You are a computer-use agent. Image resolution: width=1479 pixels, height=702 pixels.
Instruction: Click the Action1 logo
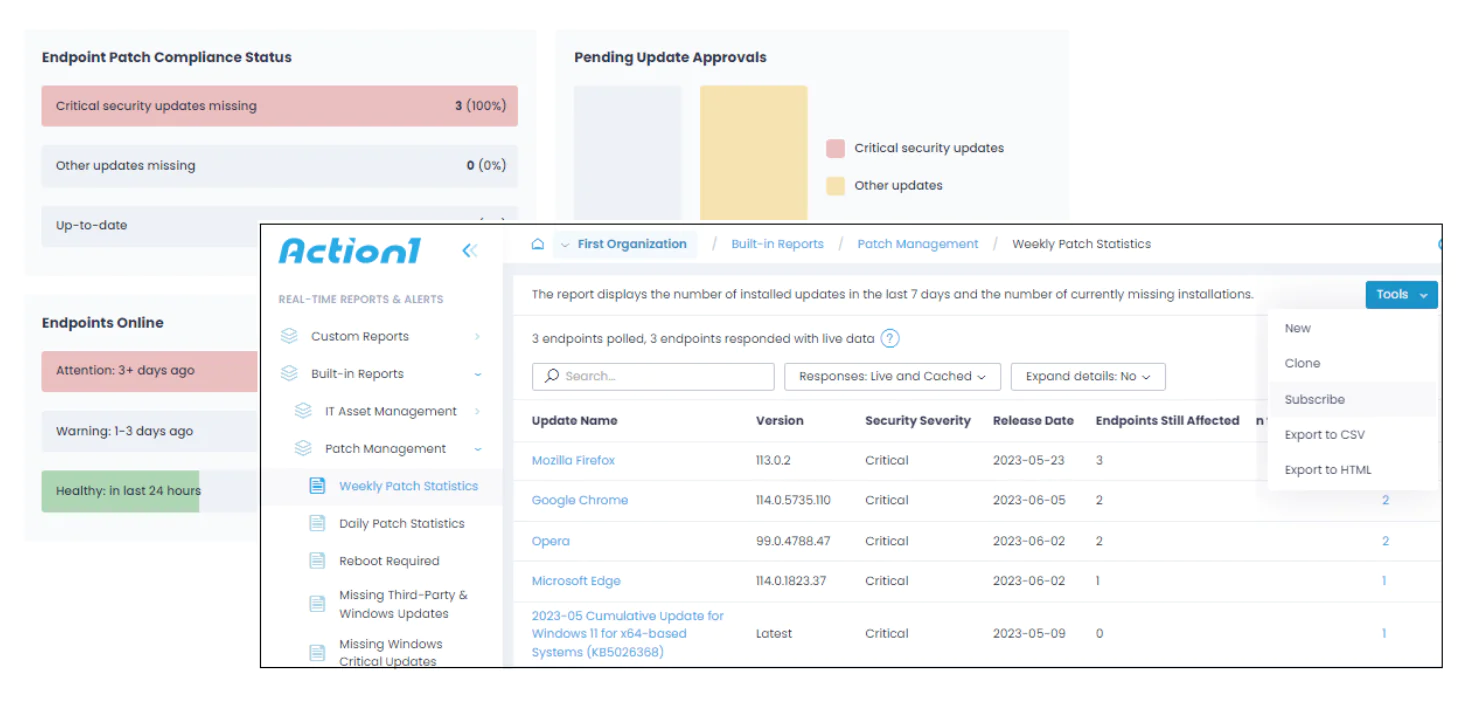(349, 250)
